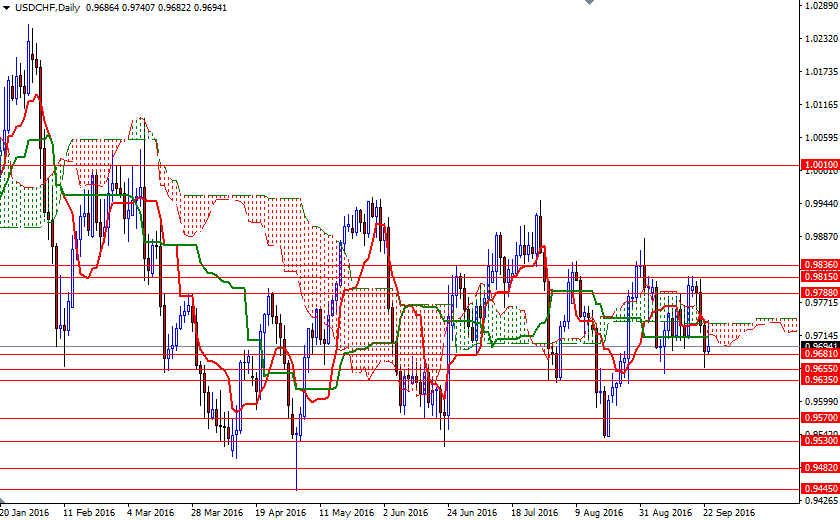Click the 20 Jan 2016 date label
This screenshot has height=520, width=840.
25,513
